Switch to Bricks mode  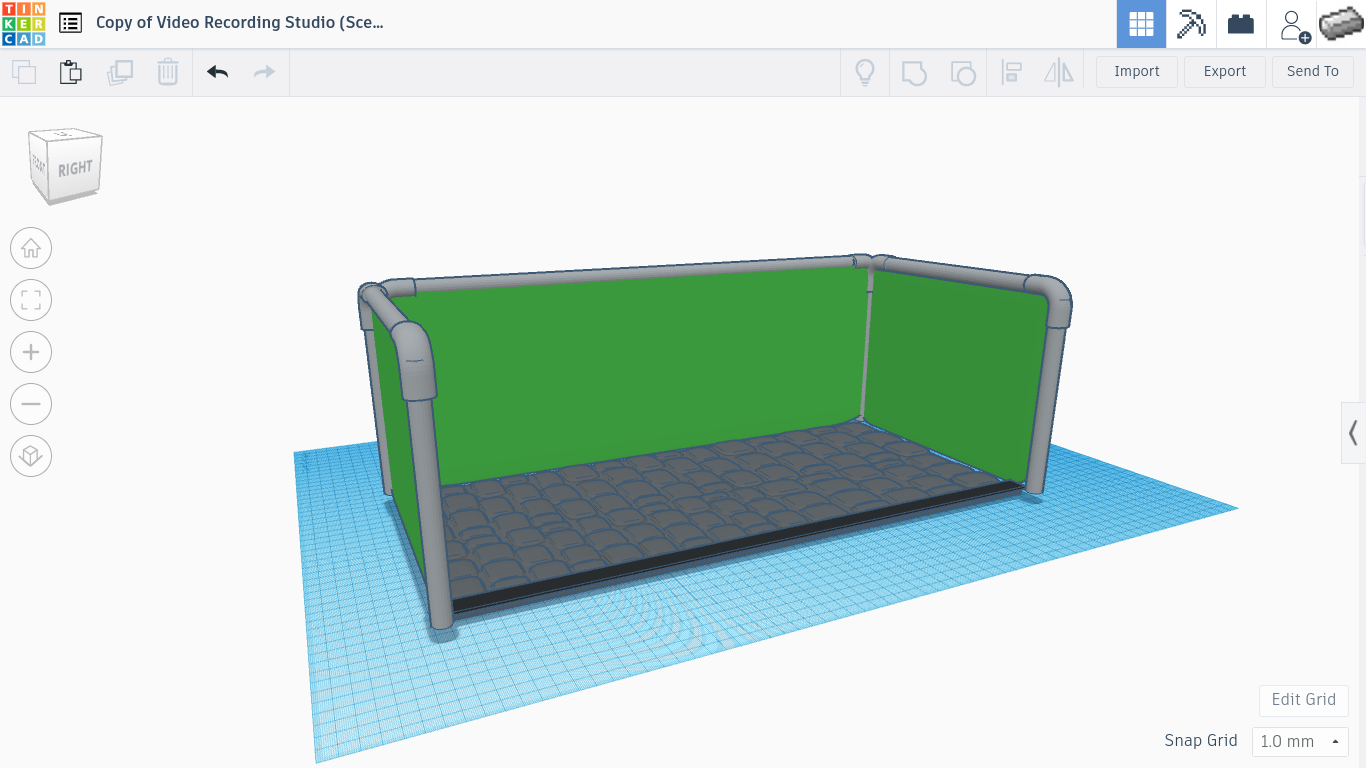[x=1241, y=24]
